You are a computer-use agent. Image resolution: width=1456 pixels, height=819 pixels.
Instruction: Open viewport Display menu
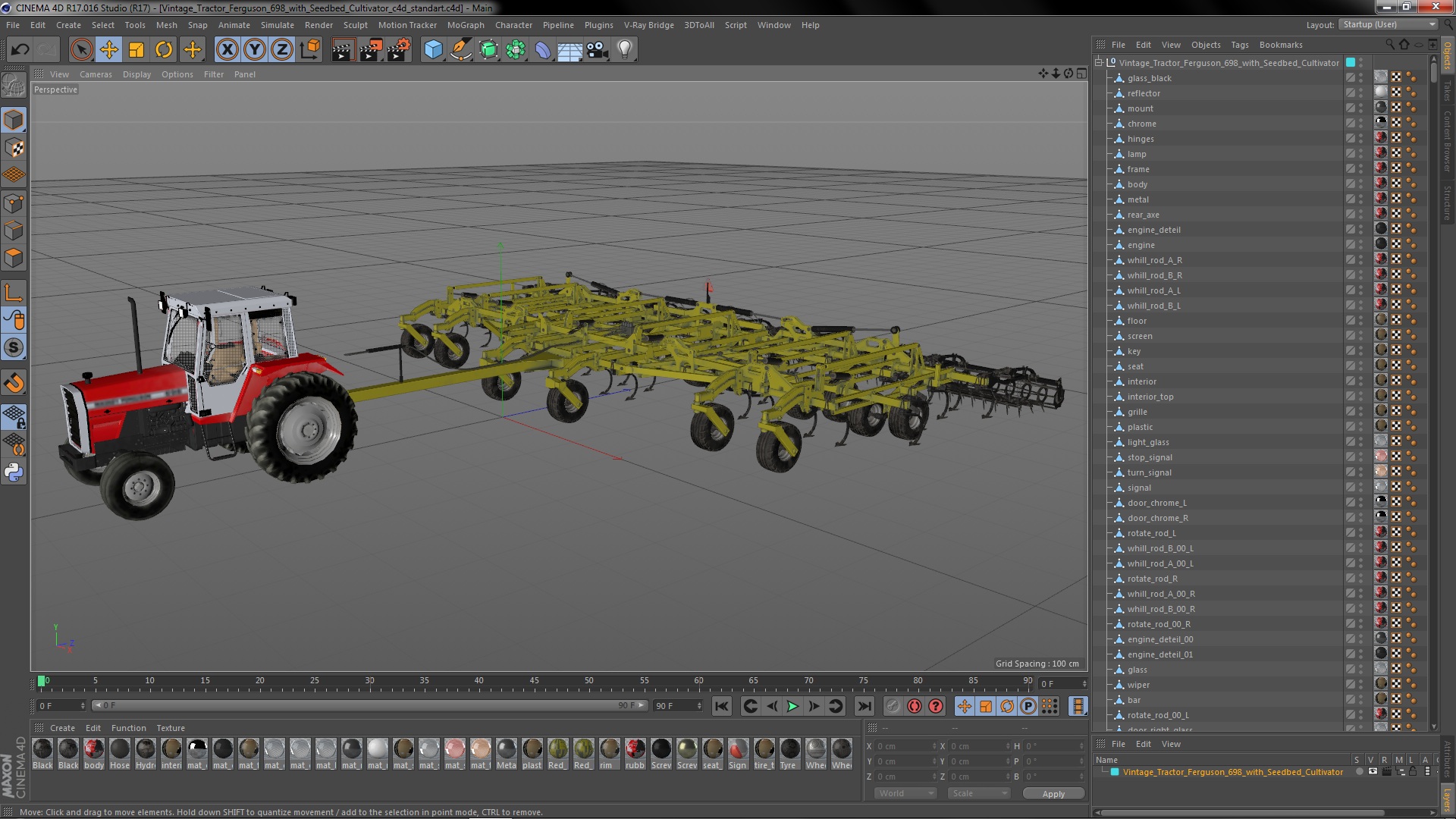point(136,74)
